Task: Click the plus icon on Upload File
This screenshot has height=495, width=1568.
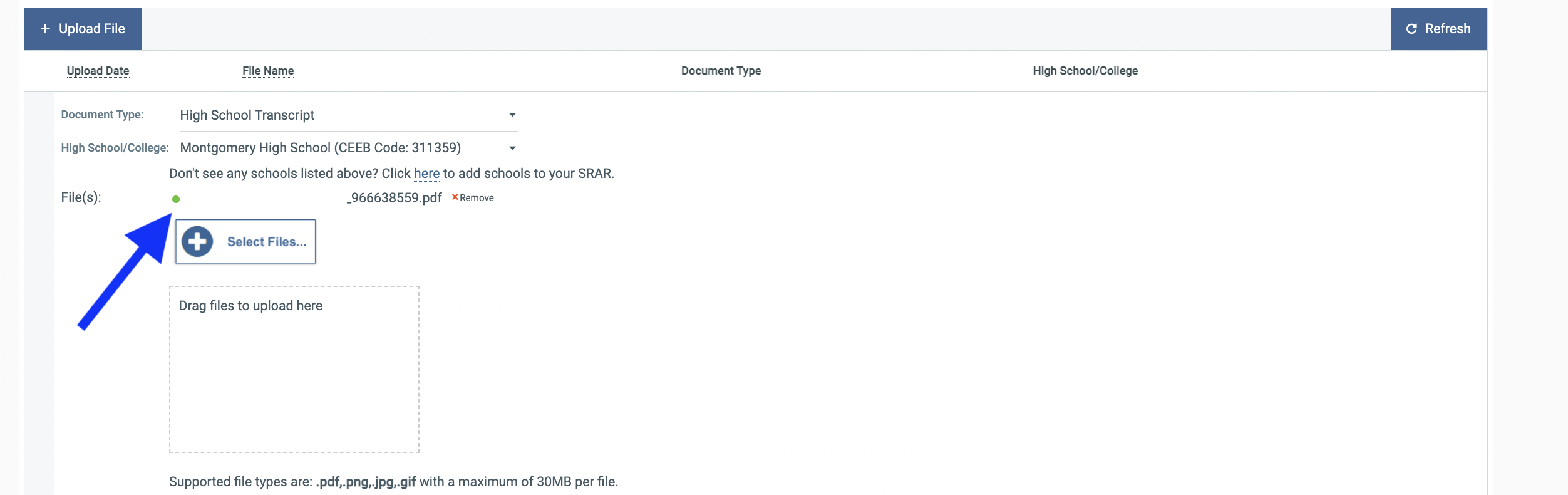Action: point(45,29)
